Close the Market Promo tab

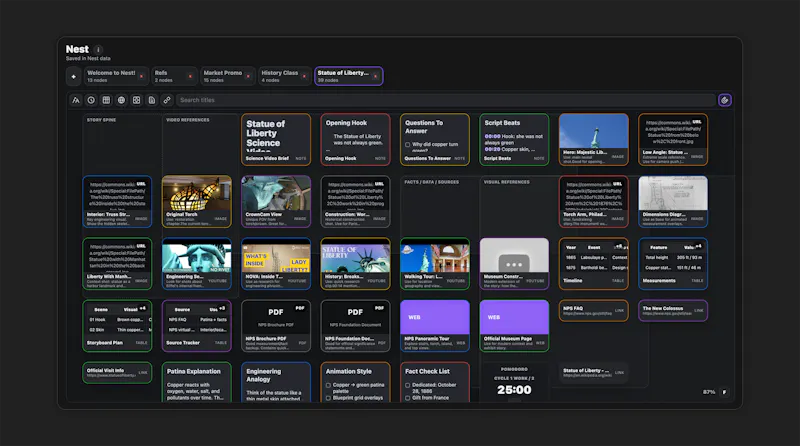click(248, 77)
